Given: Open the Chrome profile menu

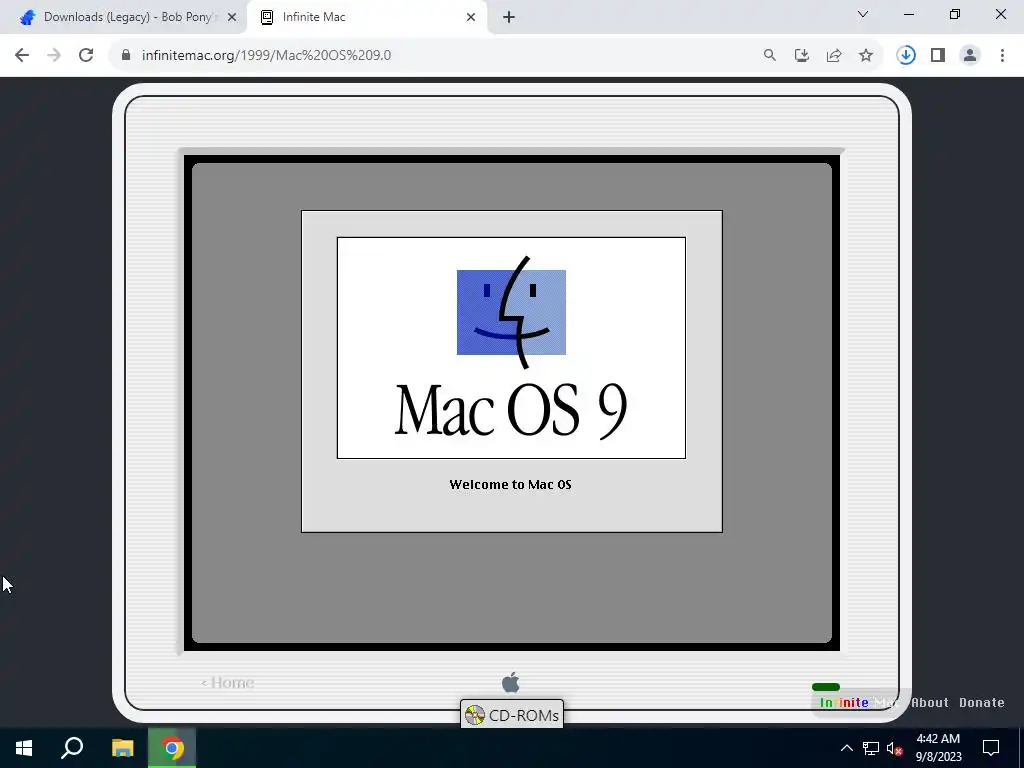Looking at the screenshot, I should click(x=970, y=55).
